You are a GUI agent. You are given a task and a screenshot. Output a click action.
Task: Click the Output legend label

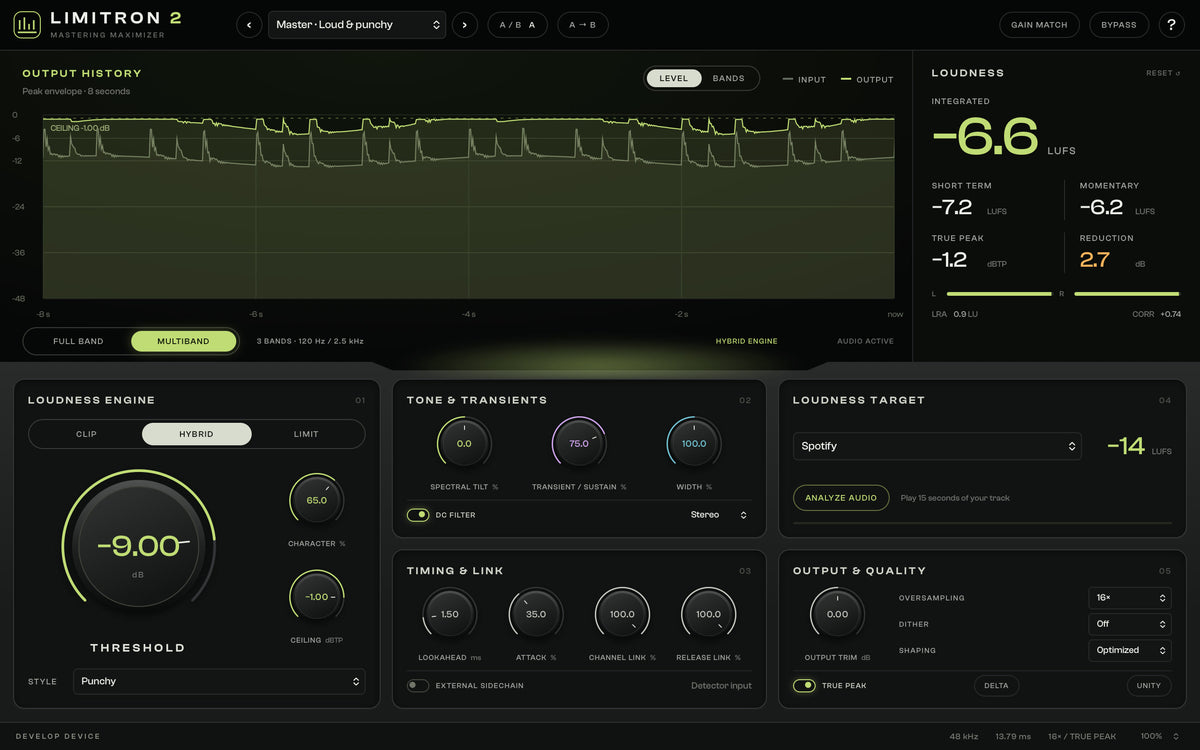[x=867, y=79]
